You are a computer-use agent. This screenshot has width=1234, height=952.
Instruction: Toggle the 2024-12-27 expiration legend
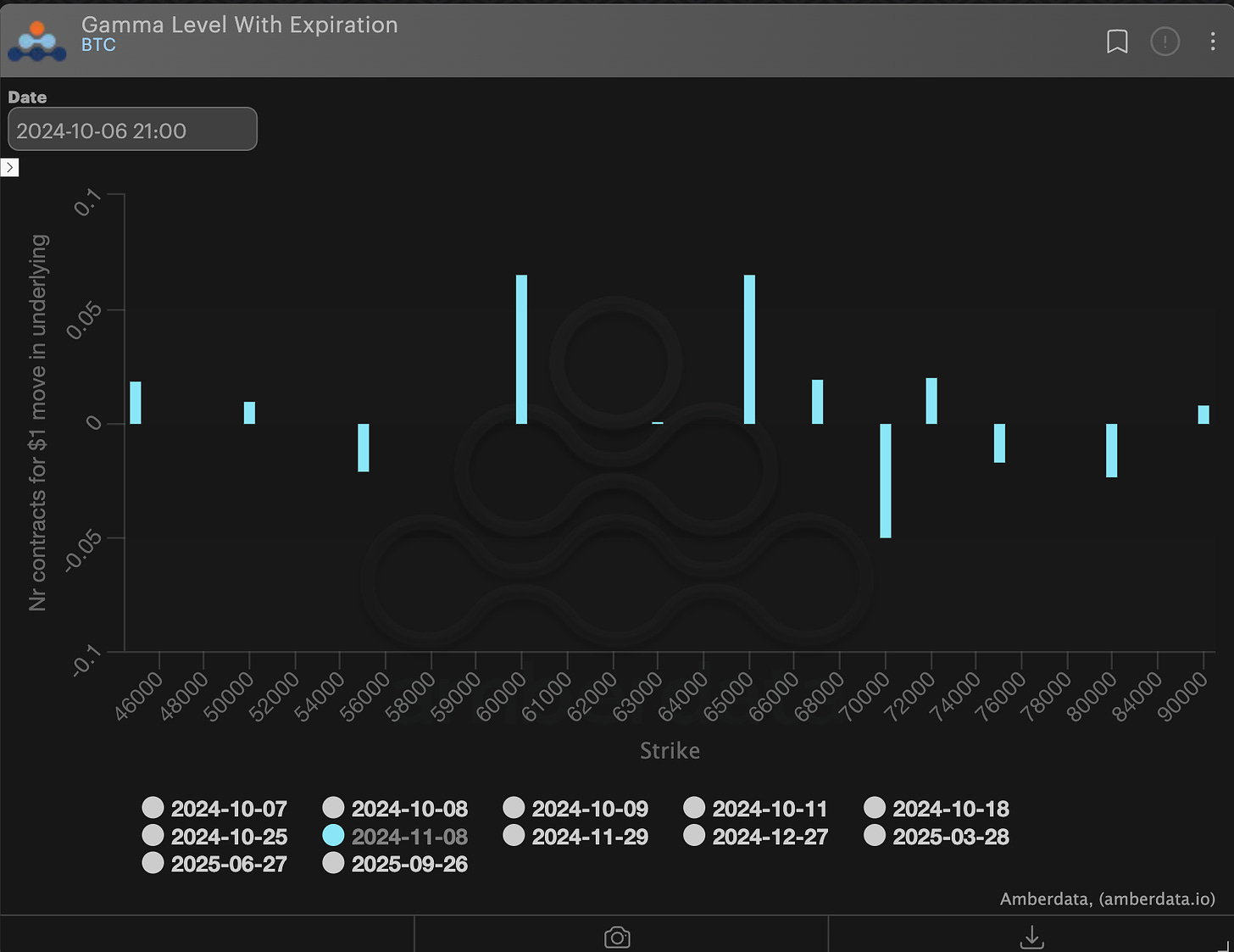pos(756,836)
